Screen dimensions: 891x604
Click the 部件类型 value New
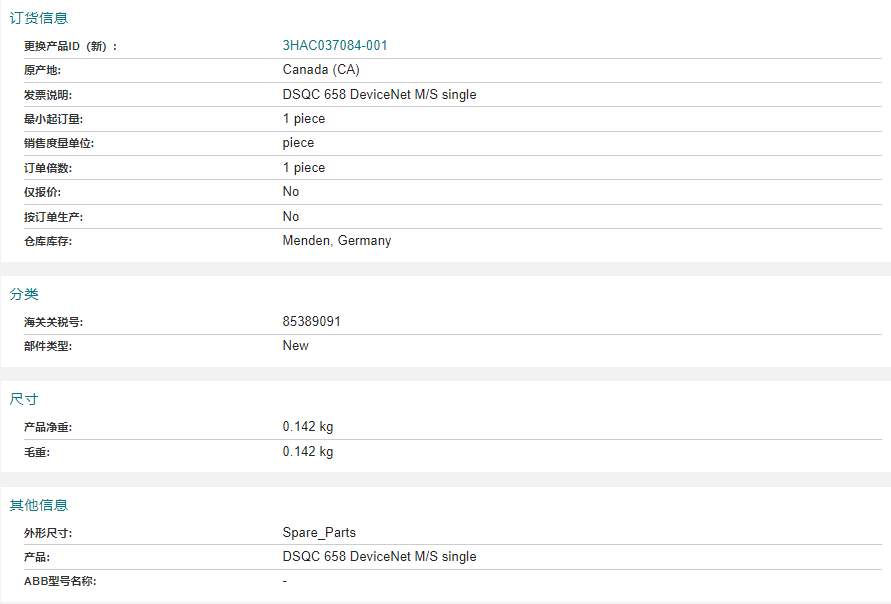tap(295, 345)
